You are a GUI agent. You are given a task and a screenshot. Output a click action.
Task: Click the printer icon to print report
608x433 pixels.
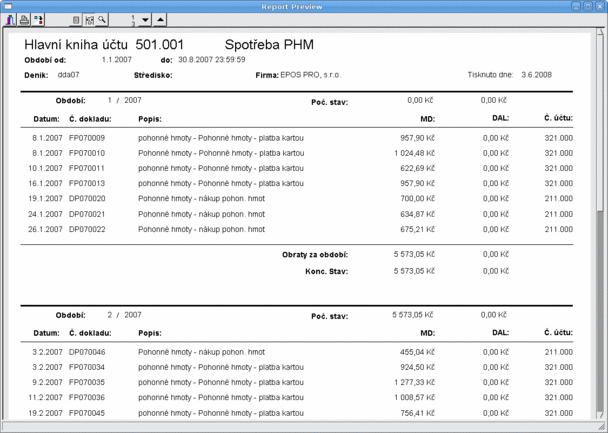tap(24, 19)
